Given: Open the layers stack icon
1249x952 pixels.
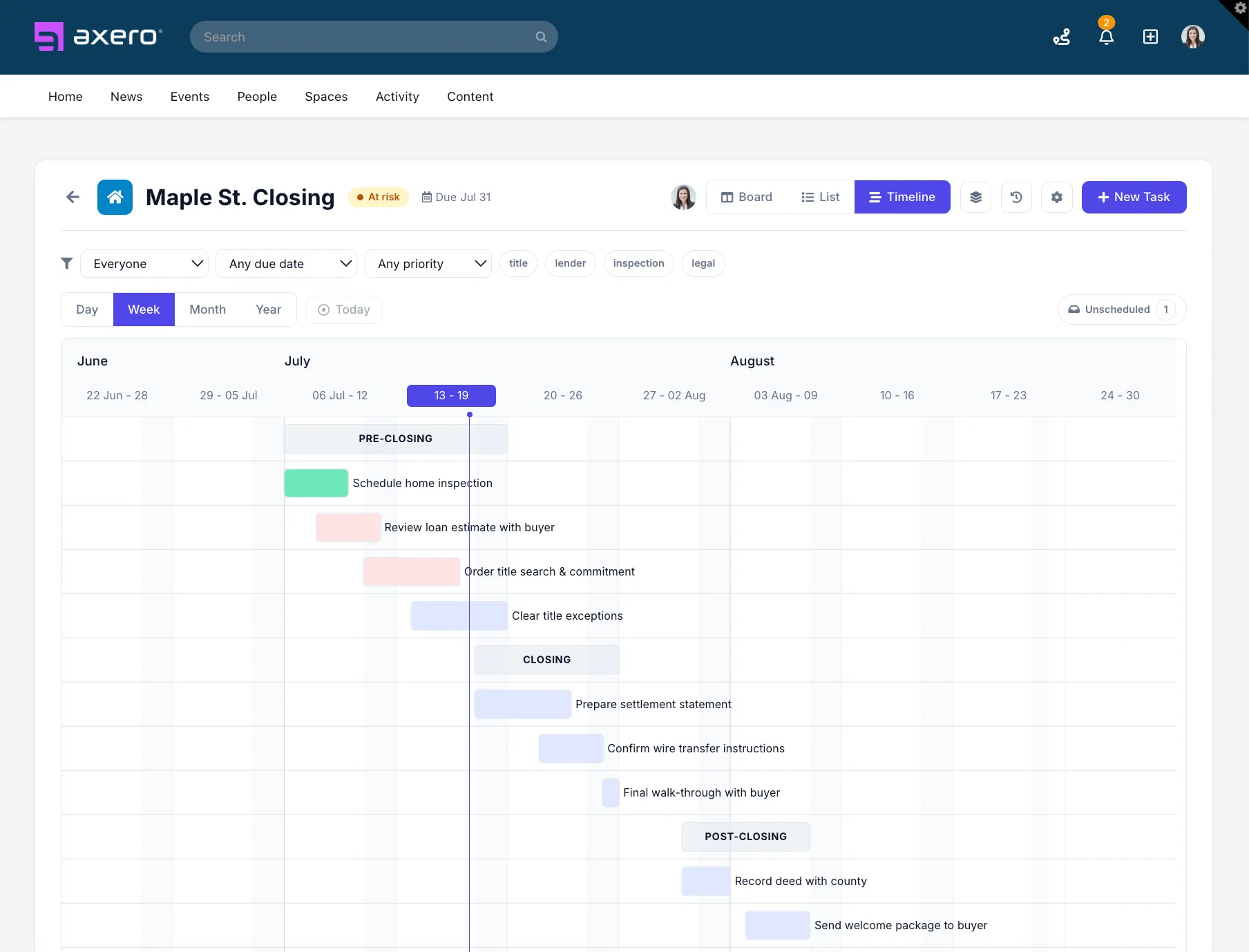Looking at the screenshot, I should (x=975, y=197).
